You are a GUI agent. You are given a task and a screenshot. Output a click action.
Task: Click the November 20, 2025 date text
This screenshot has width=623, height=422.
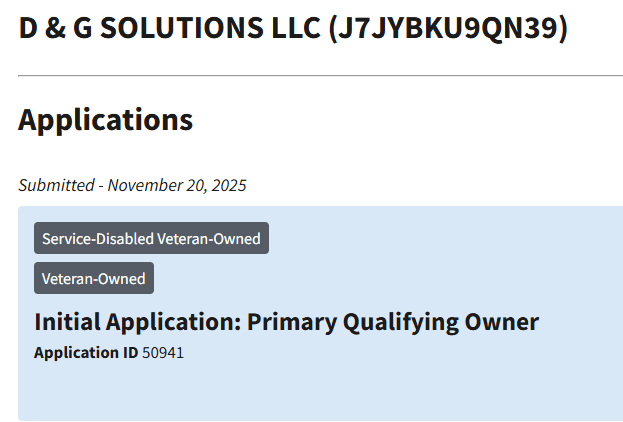tap(177, 186)
